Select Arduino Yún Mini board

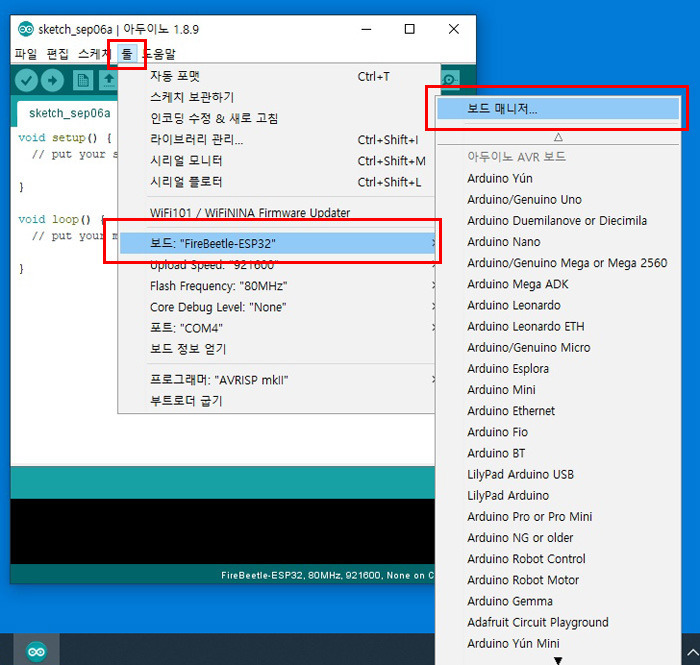tap(558, 644)
